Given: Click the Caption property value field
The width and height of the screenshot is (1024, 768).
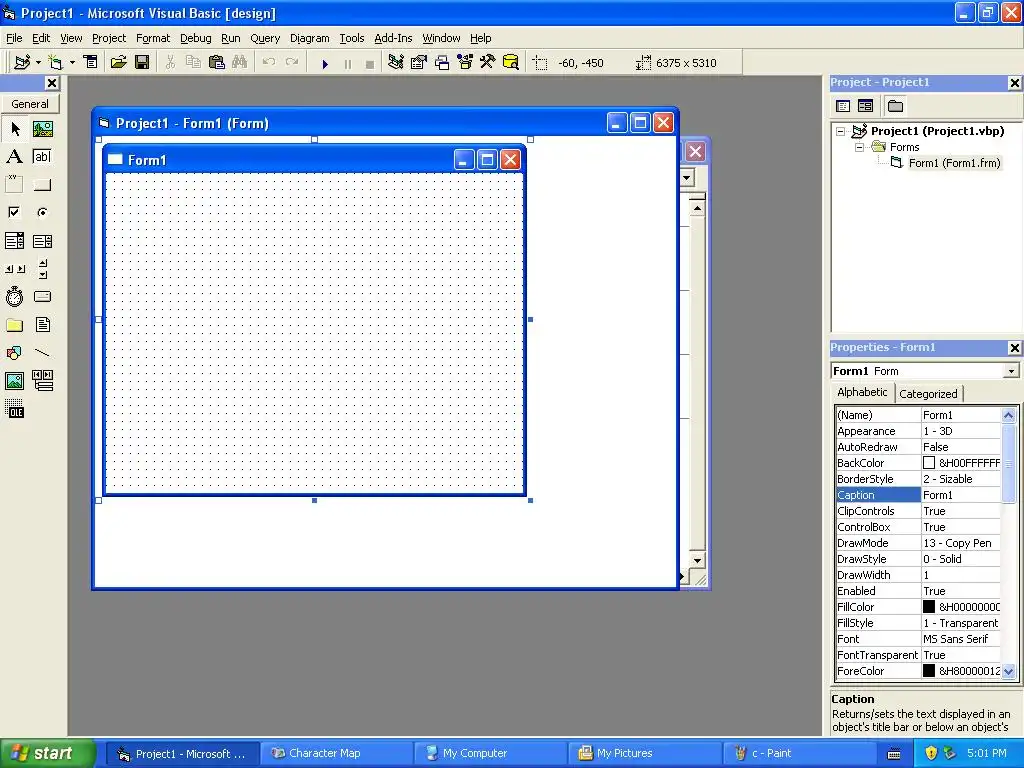Looking at the screenshot, I should 961,495.
